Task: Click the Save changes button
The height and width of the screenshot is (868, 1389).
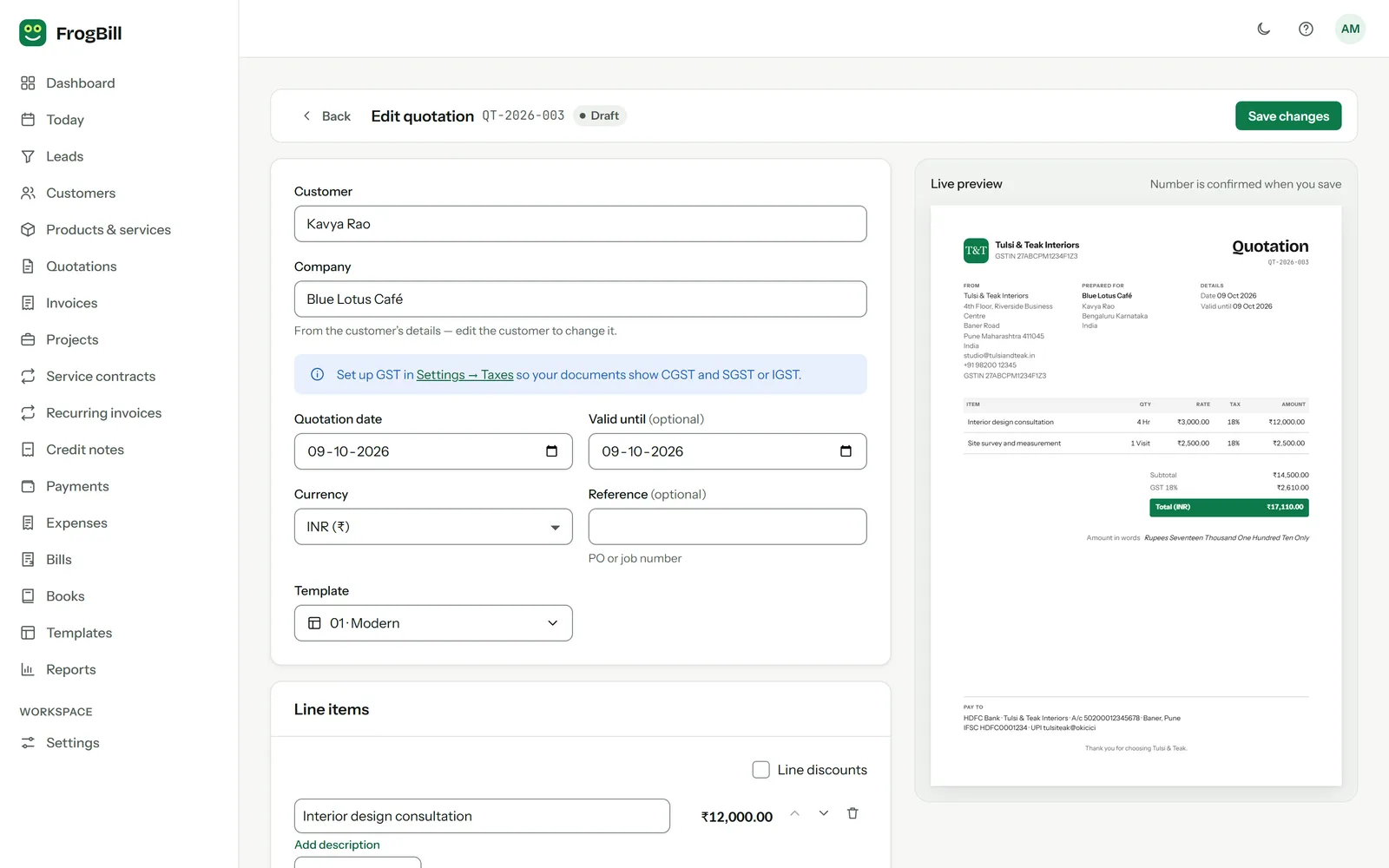Action: tap(1288, 116)
